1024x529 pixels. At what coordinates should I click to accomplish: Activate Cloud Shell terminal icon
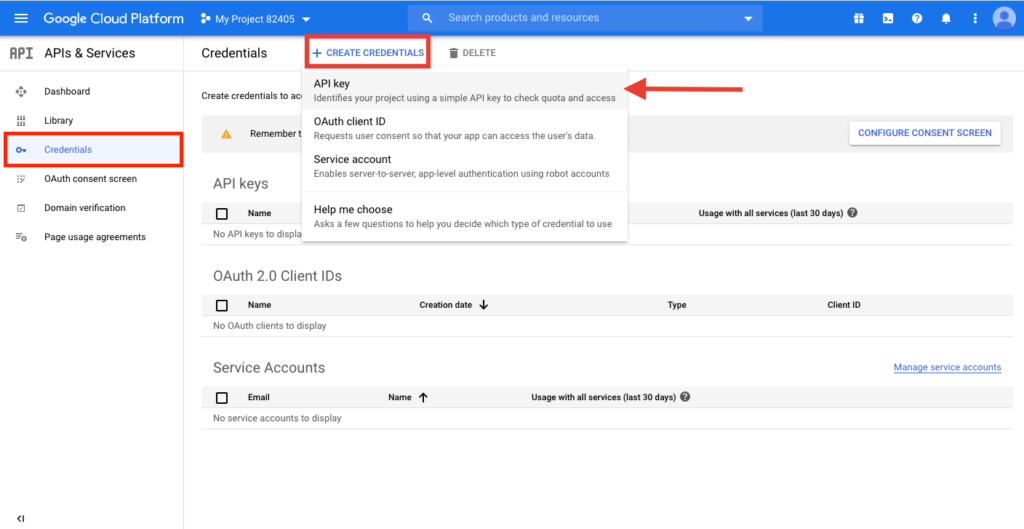tap(888, 18)
